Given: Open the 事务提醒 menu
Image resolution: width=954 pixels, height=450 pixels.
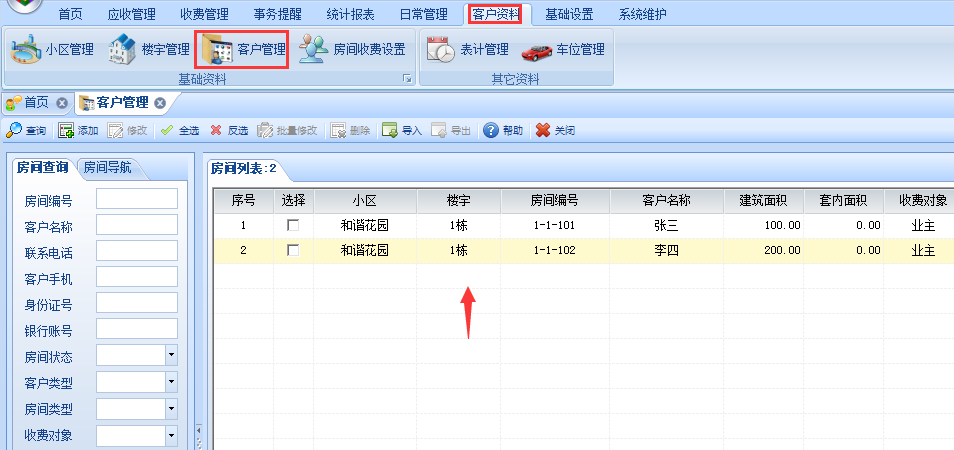Looking at the screenshot, I should click(277, 14).
